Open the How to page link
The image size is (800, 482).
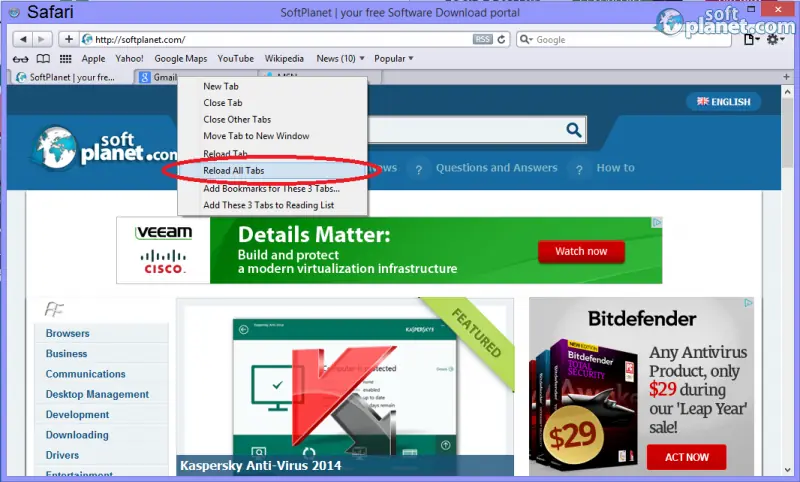tap(616, 168)
